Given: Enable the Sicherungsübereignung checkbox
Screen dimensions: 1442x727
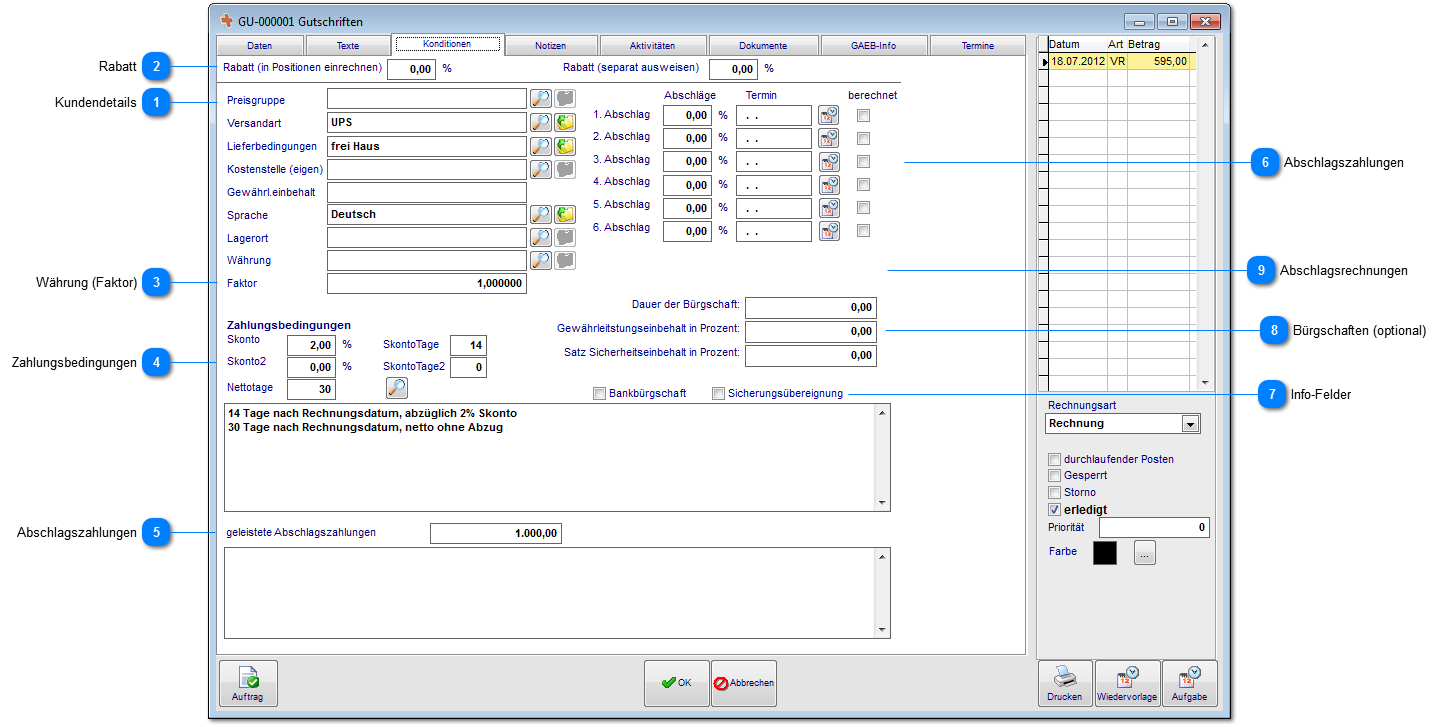Looking at the screenshot, I should [718, 394].
